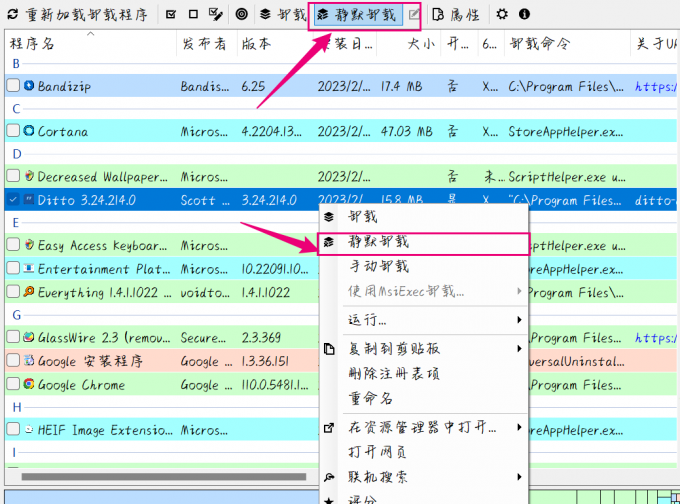Choose 删除注册表项 in the context menu
The width and height of the screenshot is (680, 504).
point(423,373)
